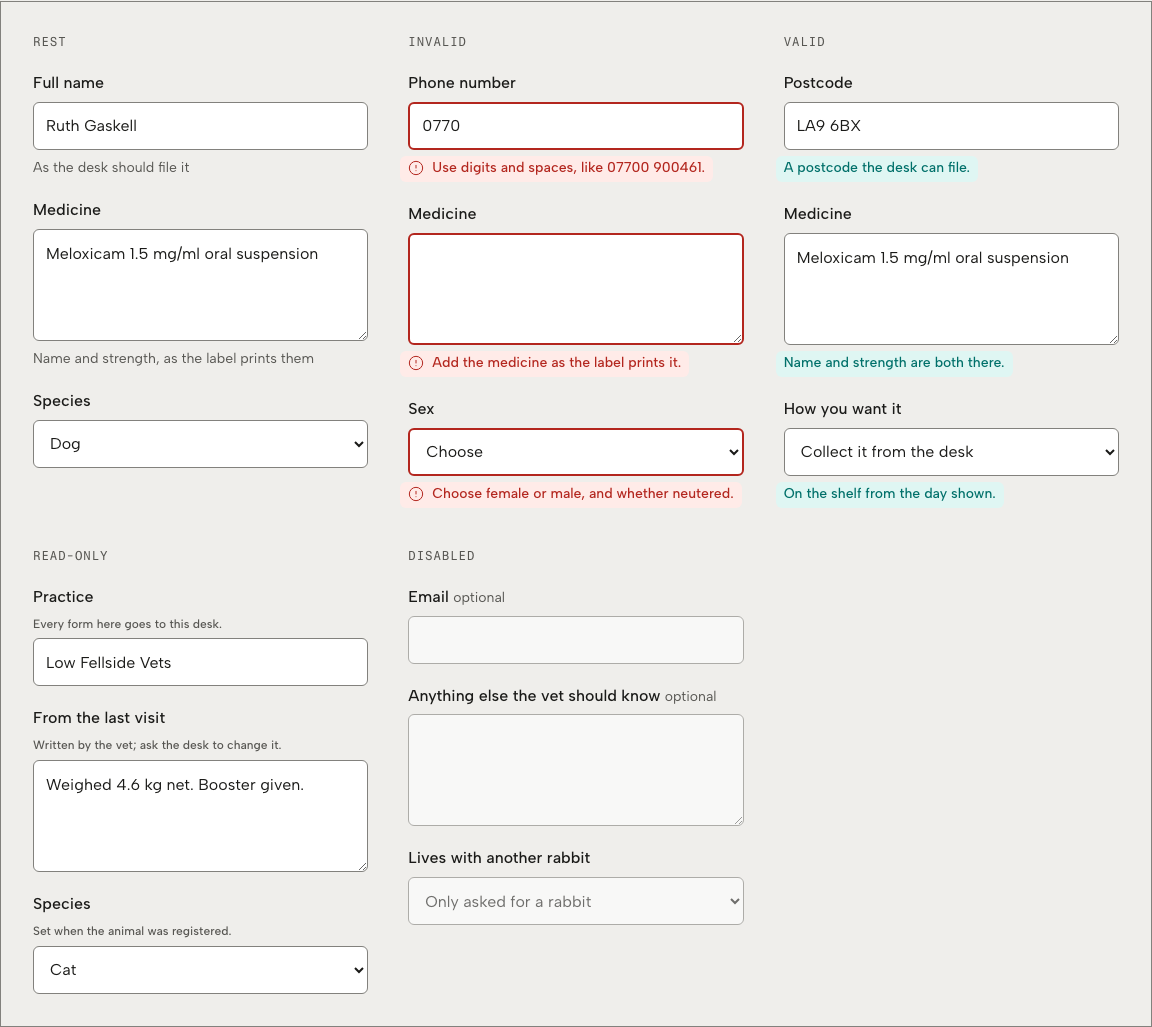Click the alert icon beside the Sex error message
The width and height of the screenshot is (1152, 1027).
416,494
